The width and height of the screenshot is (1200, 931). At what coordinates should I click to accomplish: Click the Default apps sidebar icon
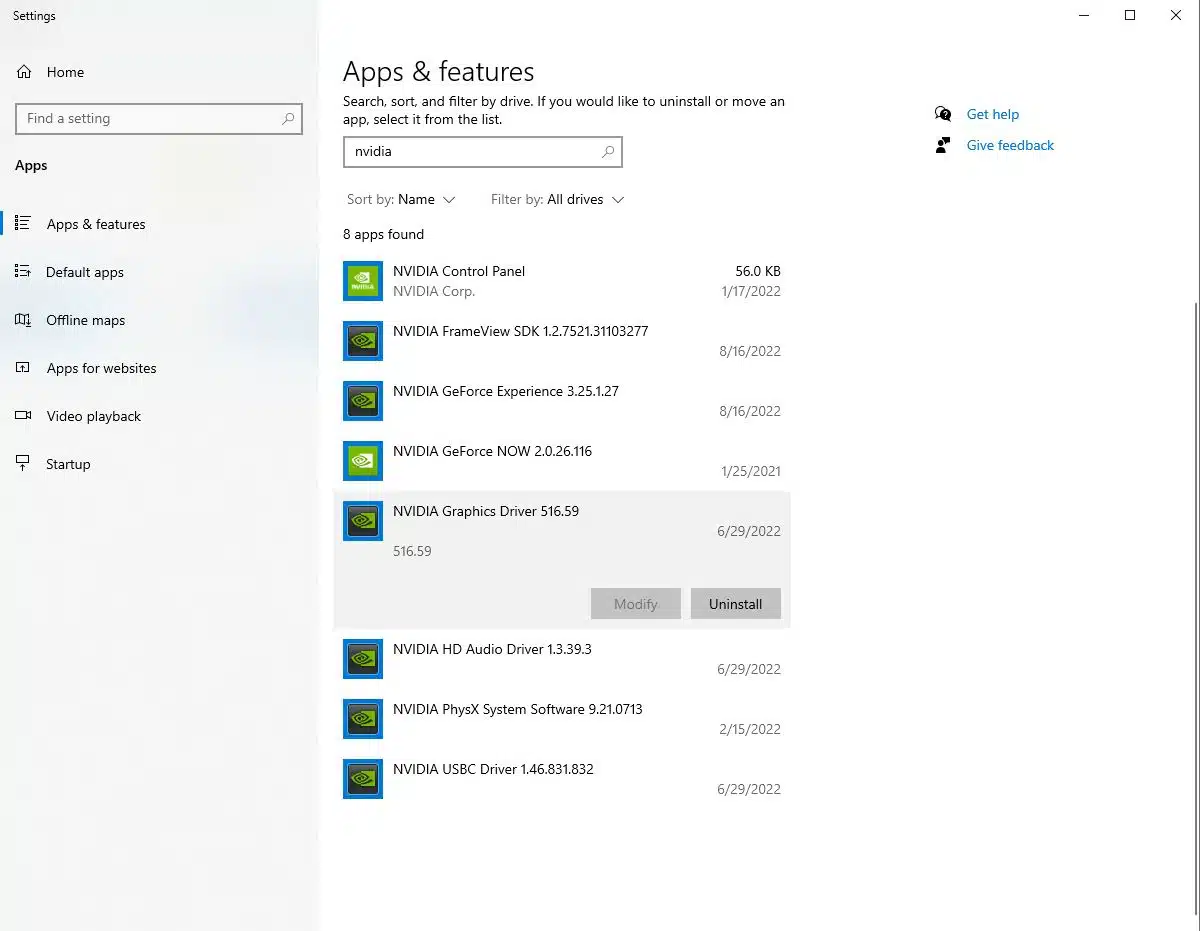pos(23,271)
